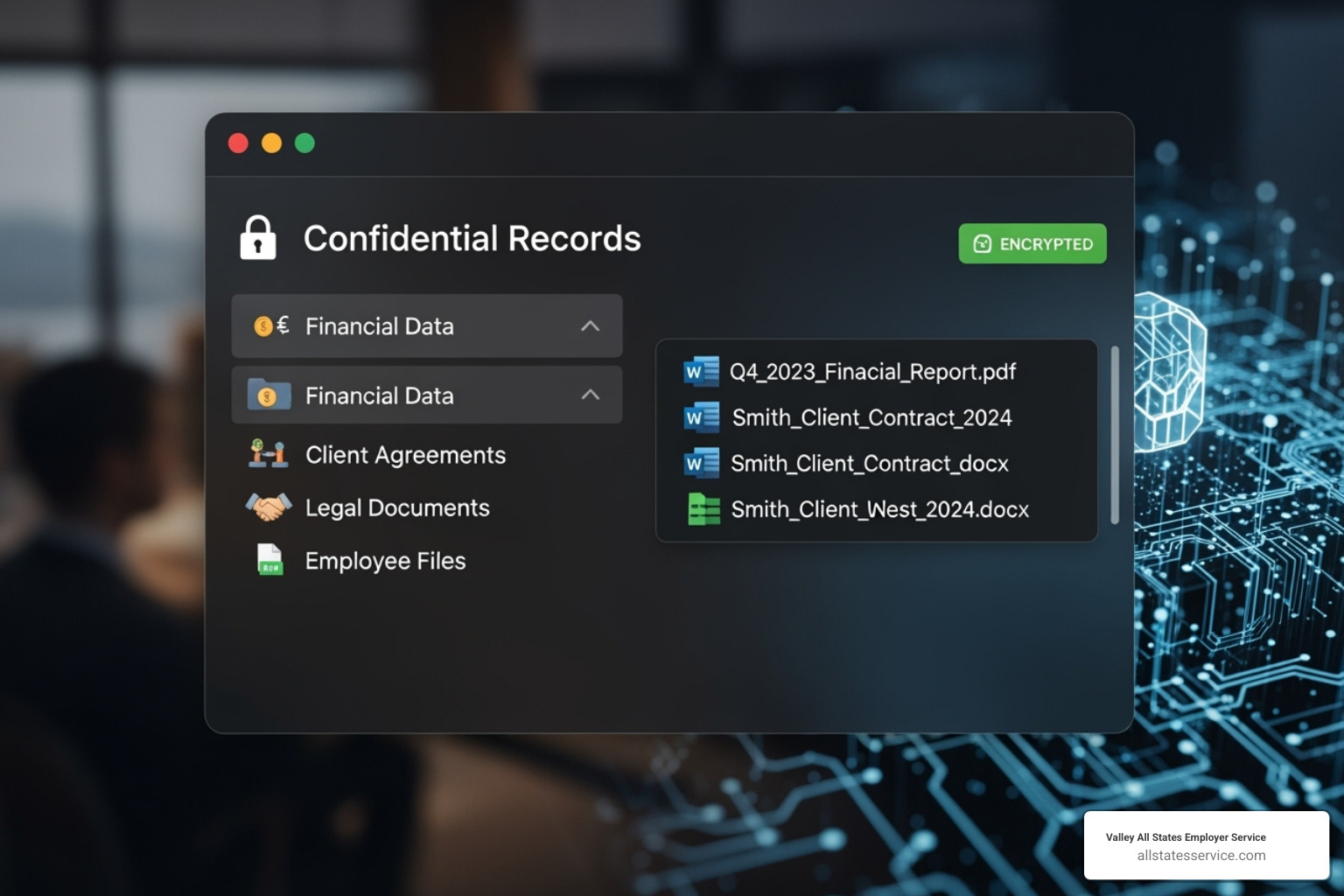This screenshot has height=896, width=1344.
Task: Select the Smith_Client_West_2024.docx file name
Action: 879,509
